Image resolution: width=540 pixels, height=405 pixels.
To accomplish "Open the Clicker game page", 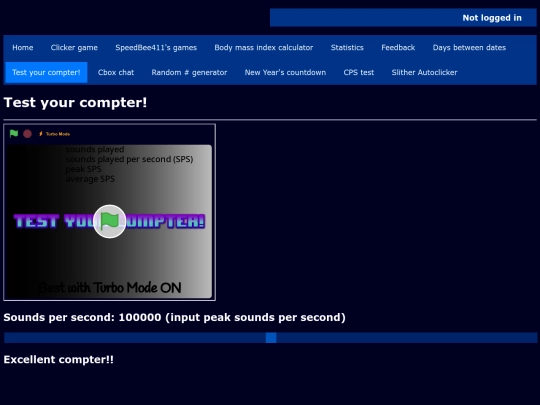I will pos(74,48).
